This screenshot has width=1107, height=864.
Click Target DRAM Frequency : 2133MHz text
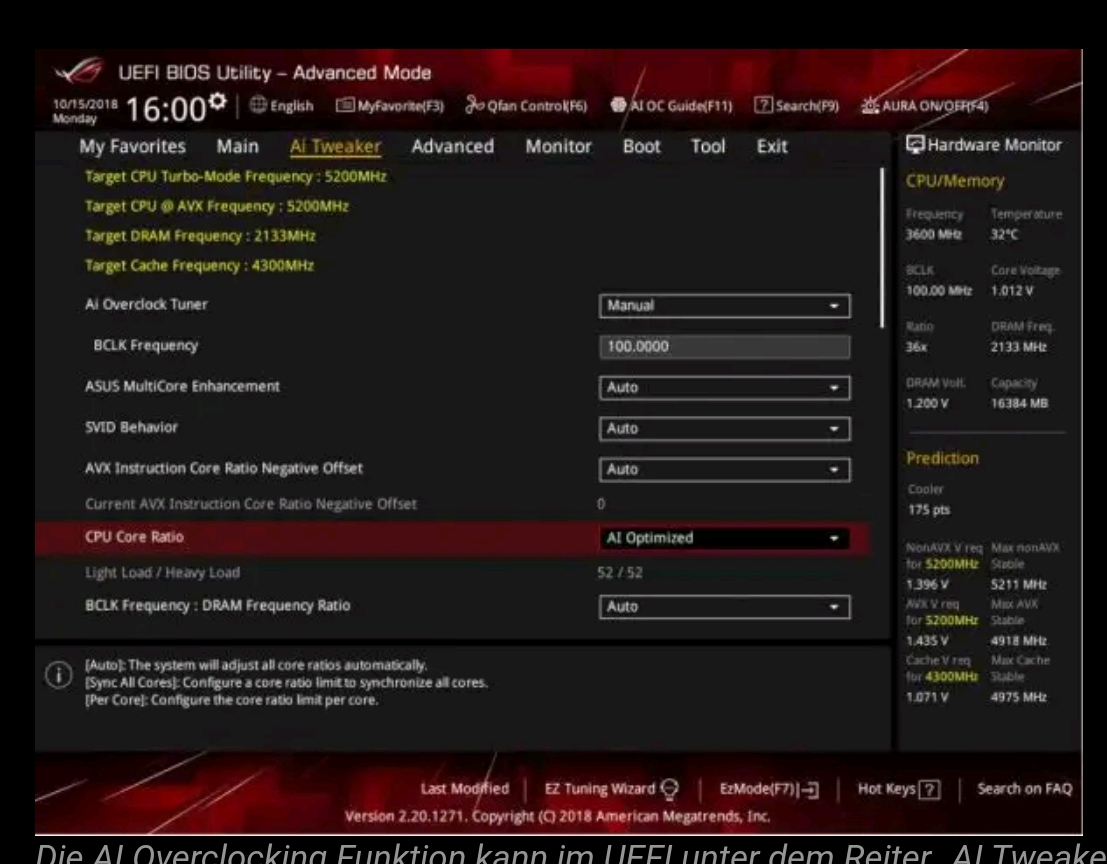pyautogui.click(x=200, y=236)
